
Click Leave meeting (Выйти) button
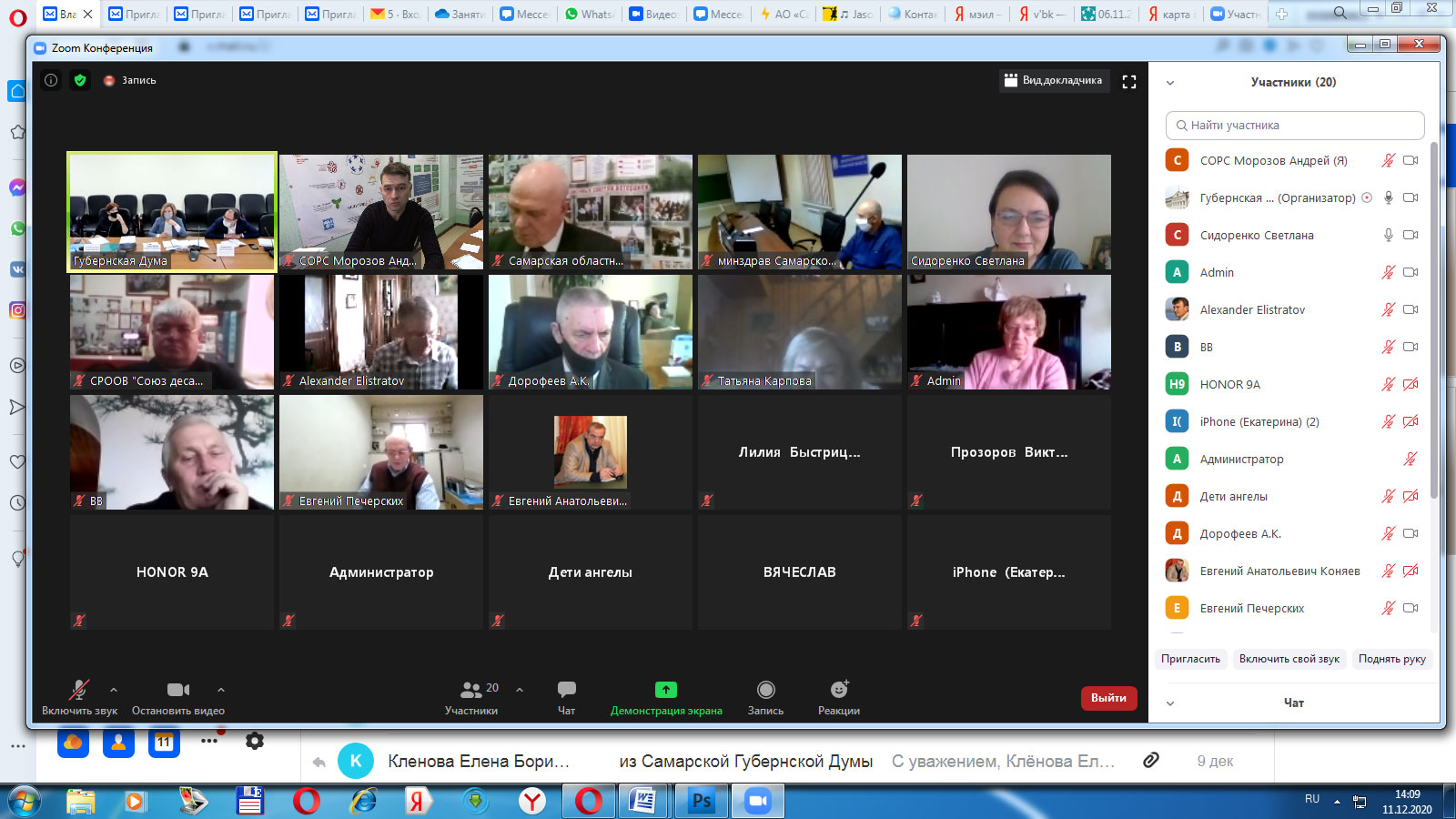[1108, 698]
